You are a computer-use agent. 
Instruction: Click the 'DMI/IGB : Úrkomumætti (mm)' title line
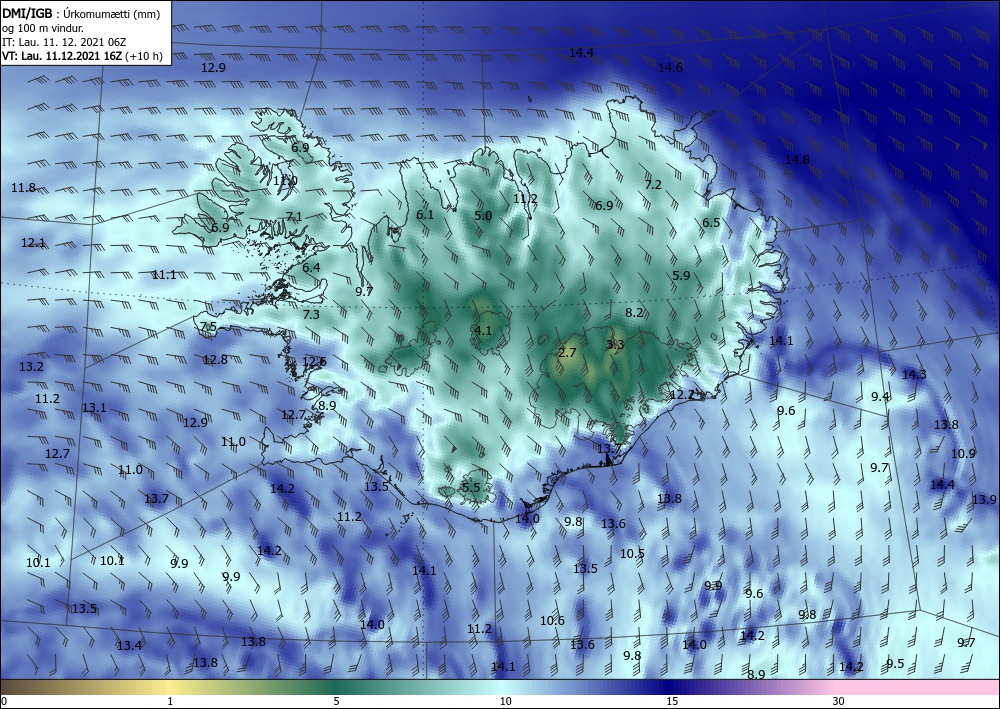(81, 14)
